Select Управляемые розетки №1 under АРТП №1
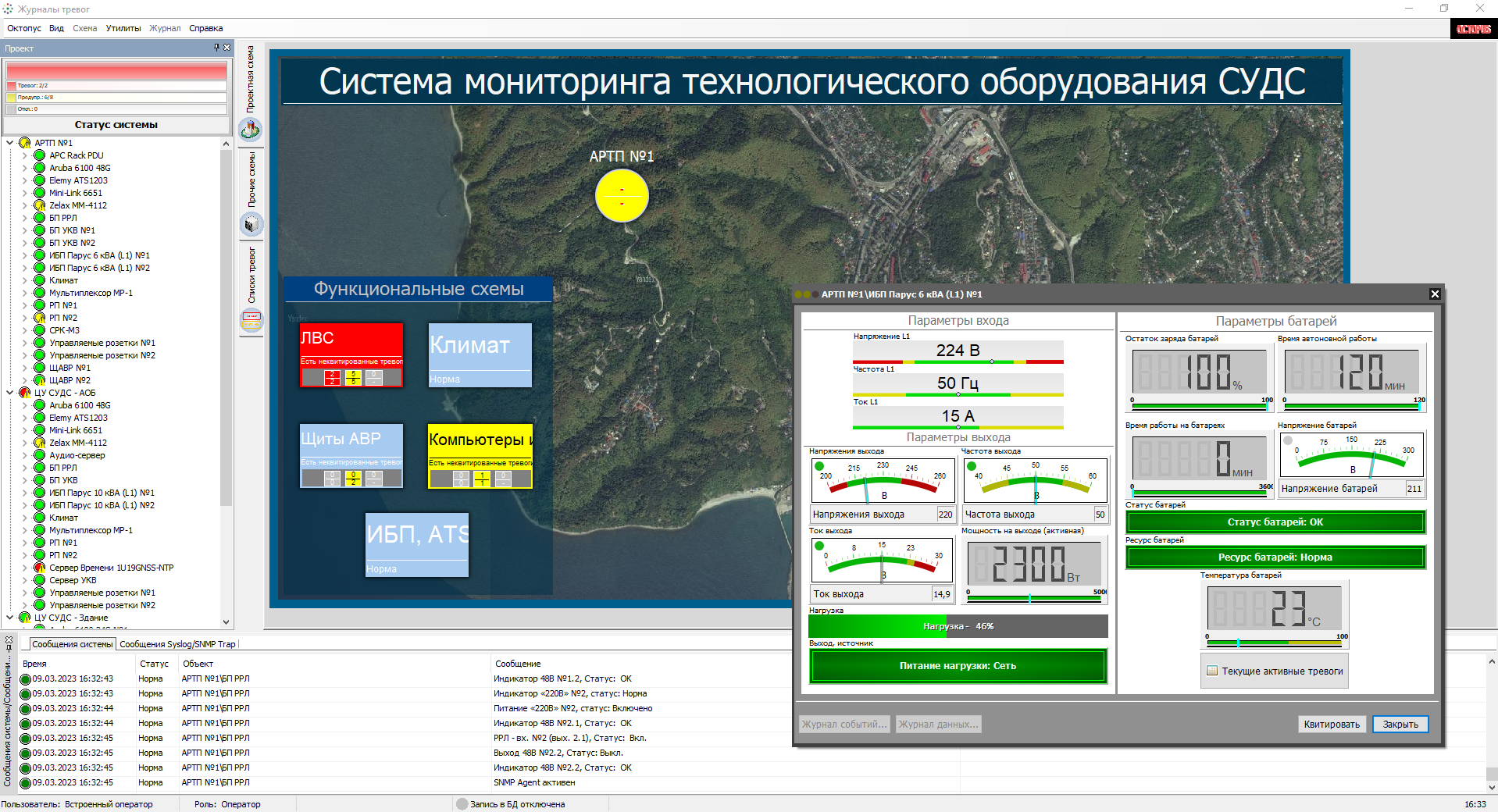1498x812 pixels. tap(102, 343)
